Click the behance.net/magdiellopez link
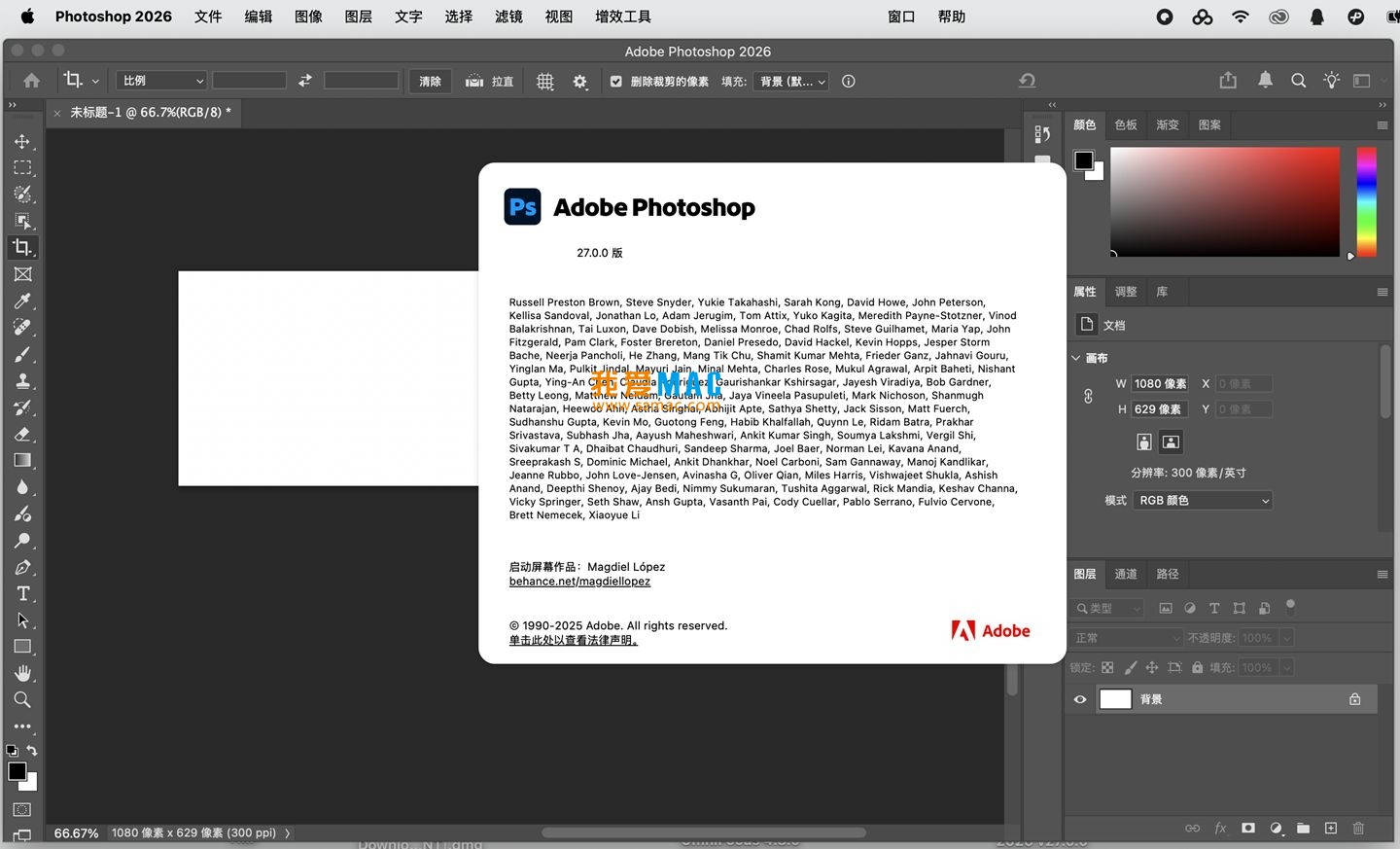The width and height of the screenshot is (1400, 849). [x=579, y=581]
